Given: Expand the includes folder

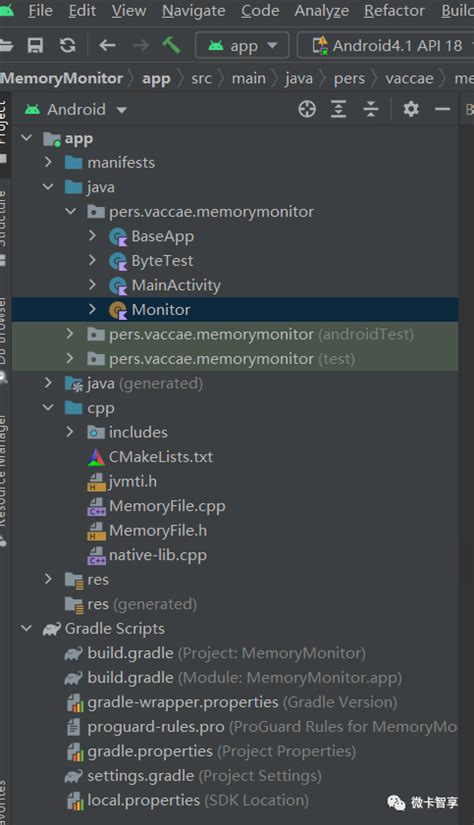Looking at the screenshot, I should pos(70,432).
